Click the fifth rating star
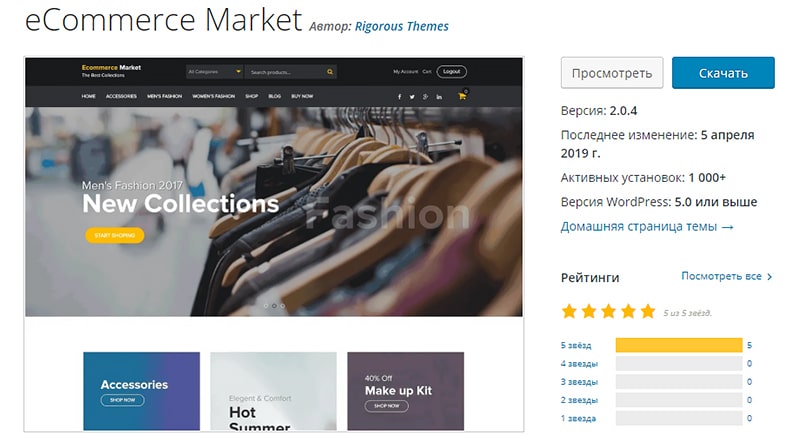The height and width of the screenshot is (437, 800). click(648, 311)
